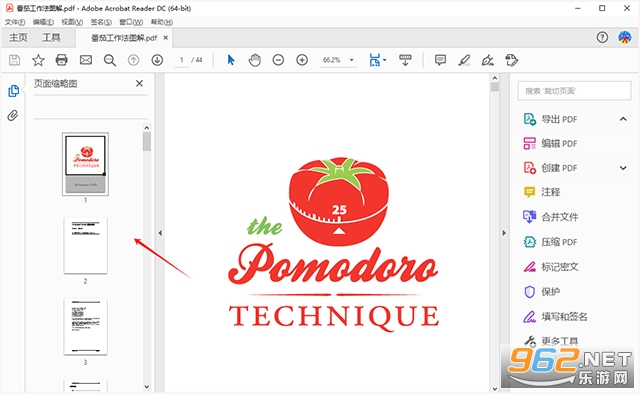Open the 帮助 menu
The image size is (640, 394).
(162, 22)
